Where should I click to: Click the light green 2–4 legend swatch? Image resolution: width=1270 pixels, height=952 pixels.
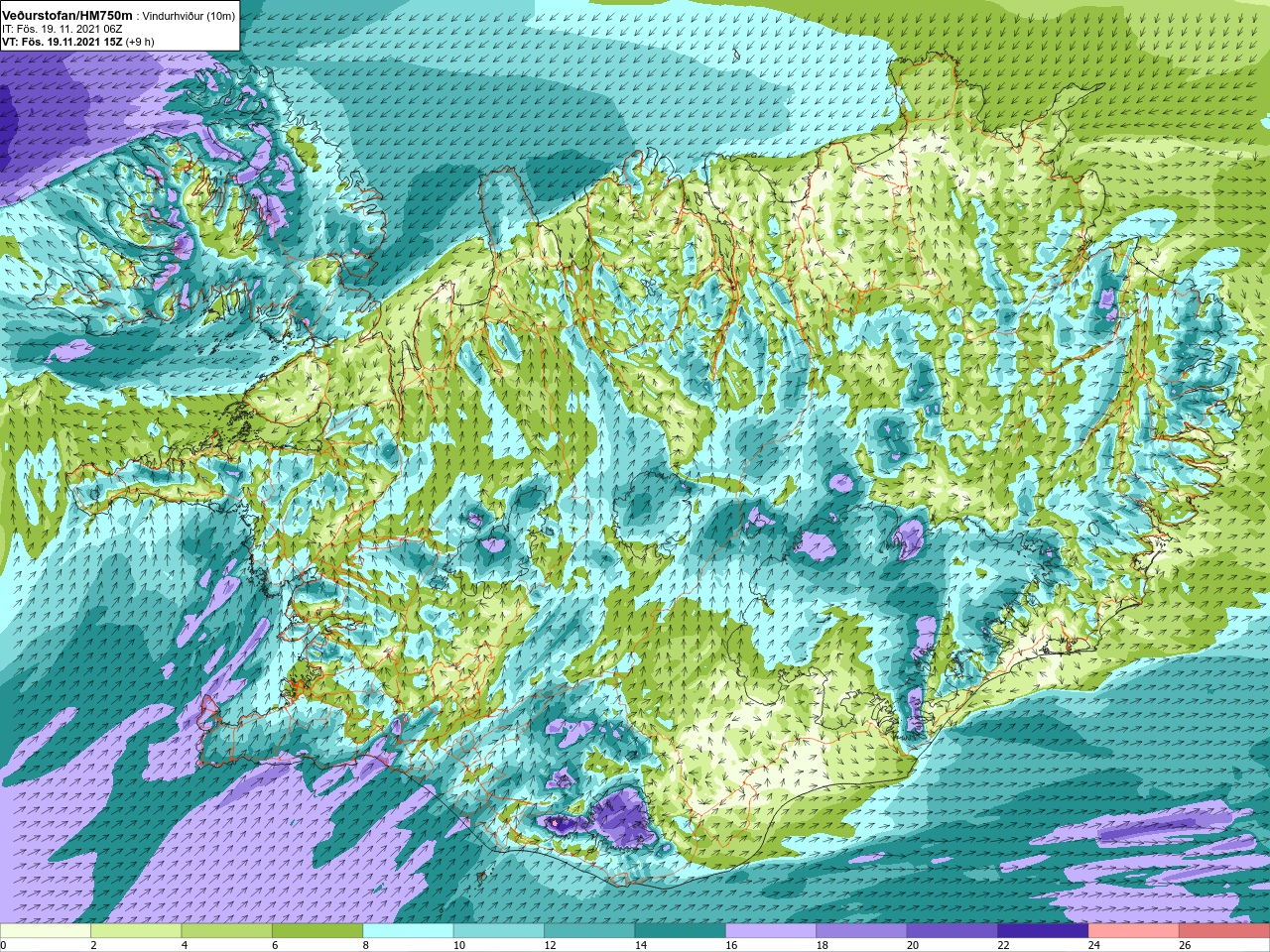pyautogui.click(x=136, y=931)
